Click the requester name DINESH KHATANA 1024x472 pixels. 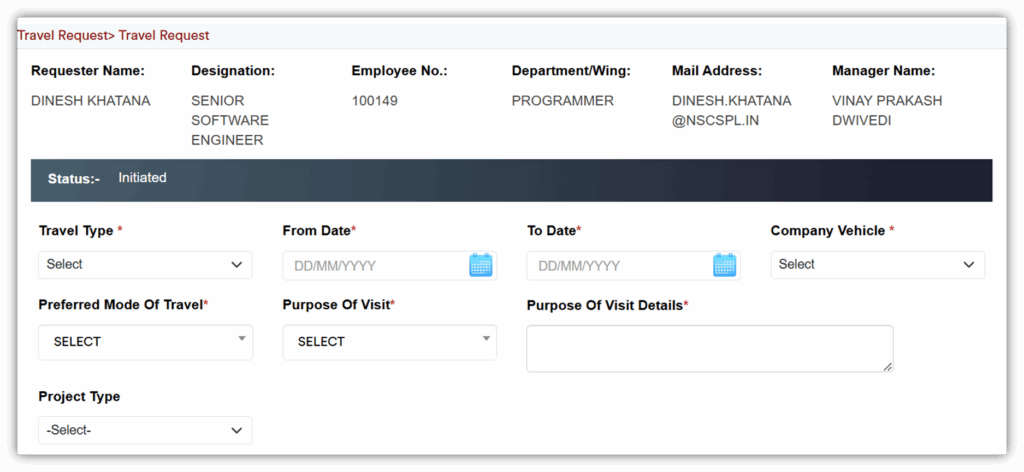[91, 101]
